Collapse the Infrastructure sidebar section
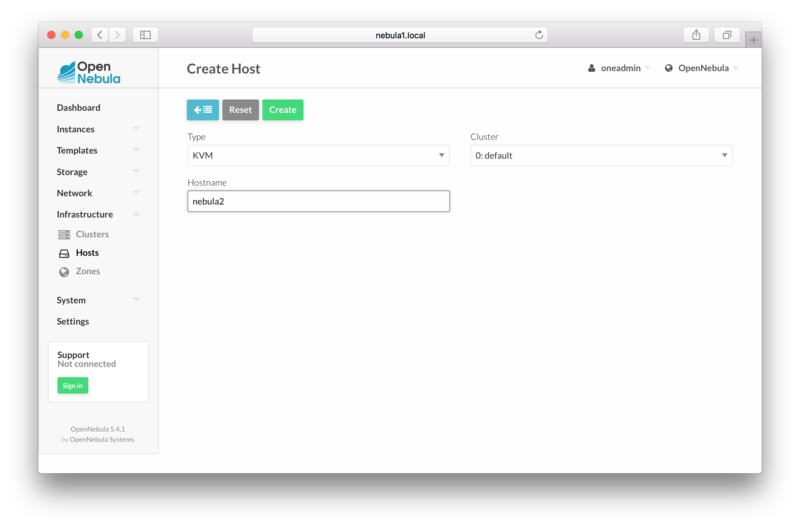This screenshot has width=800, height=528. pyautogui.click(x=98, y=214)
